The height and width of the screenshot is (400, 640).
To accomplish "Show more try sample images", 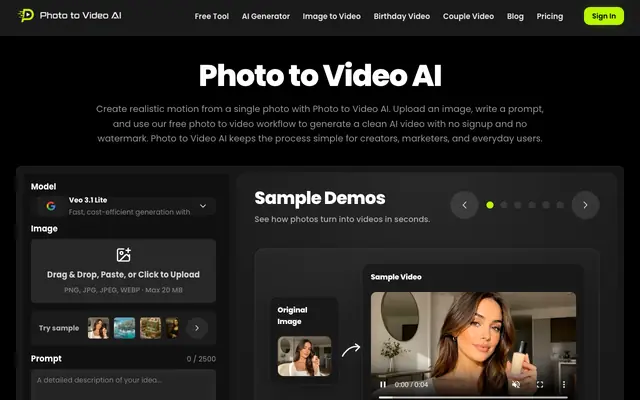I will [x=197, y=328].
